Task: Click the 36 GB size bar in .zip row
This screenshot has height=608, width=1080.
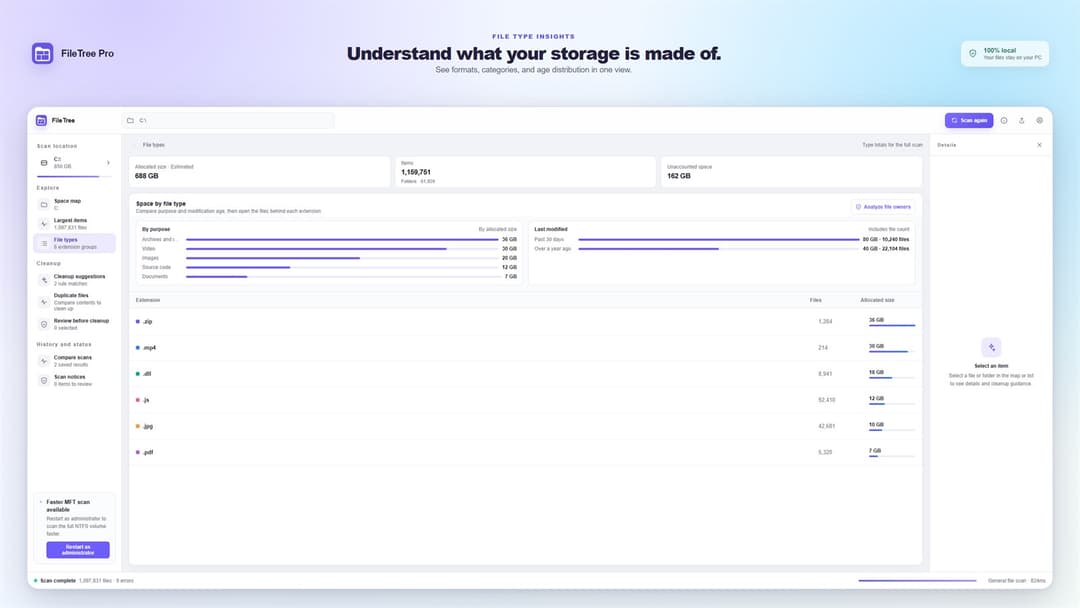Action: (x=892, y=325)
